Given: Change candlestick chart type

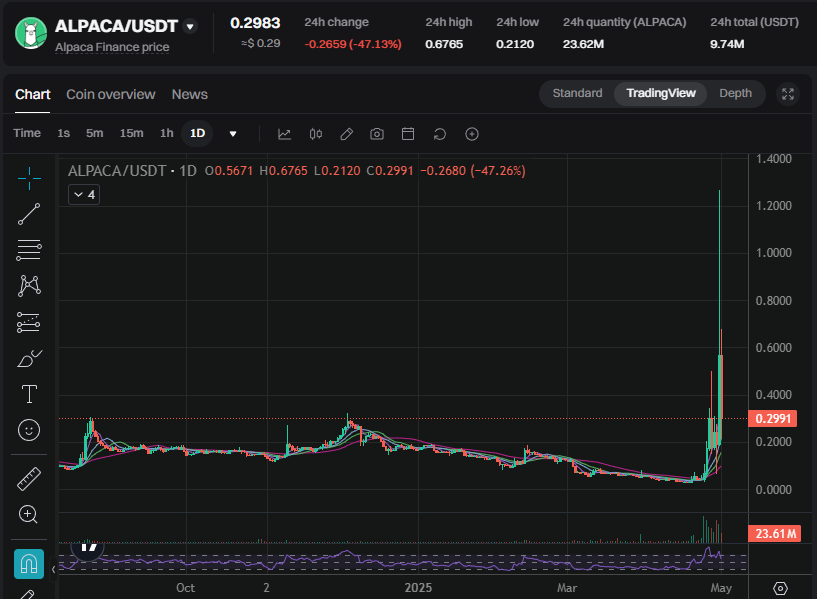Looking at the screenshot, I should 316,134.
